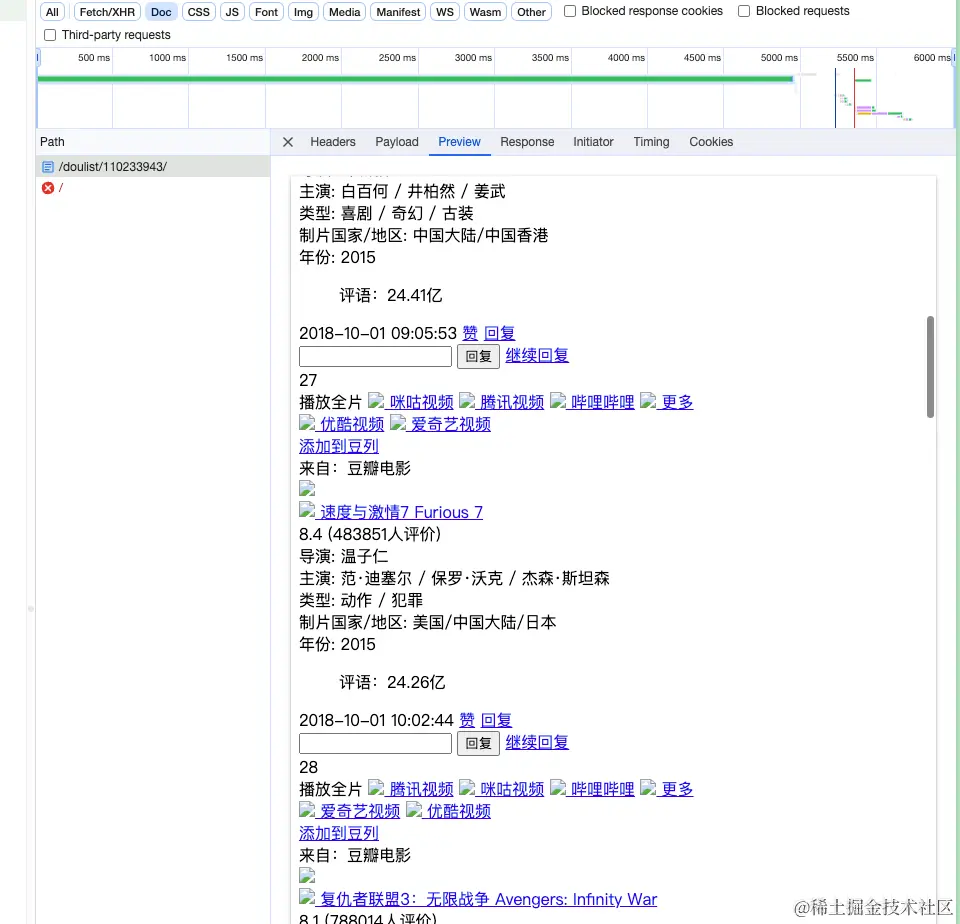Viewport: 960px width, 924px height.
Task: Open 优酷视频 link under item 27
Action: tap(342, 424)
